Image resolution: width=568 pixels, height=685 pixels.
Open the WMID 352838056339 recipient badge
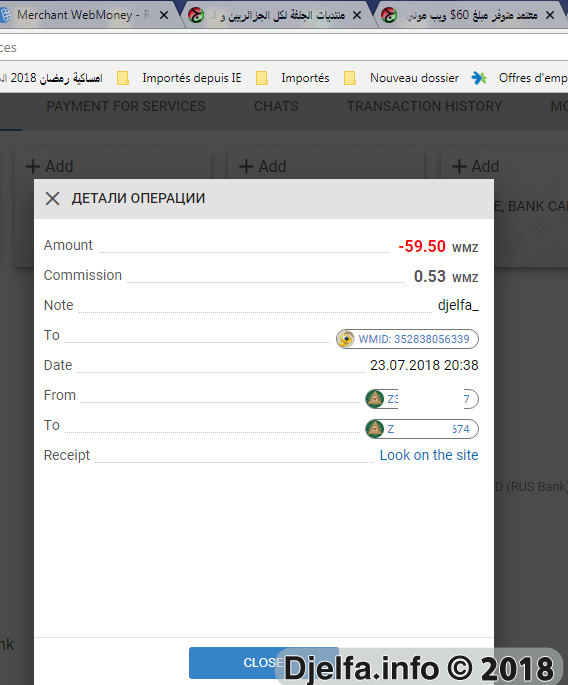tap(407, 339)
